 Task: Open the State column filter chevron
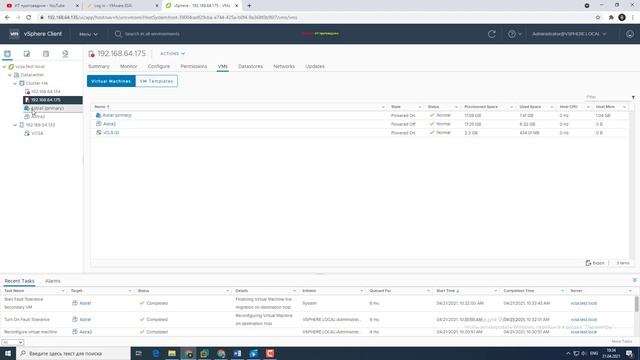tap(420, 107)
